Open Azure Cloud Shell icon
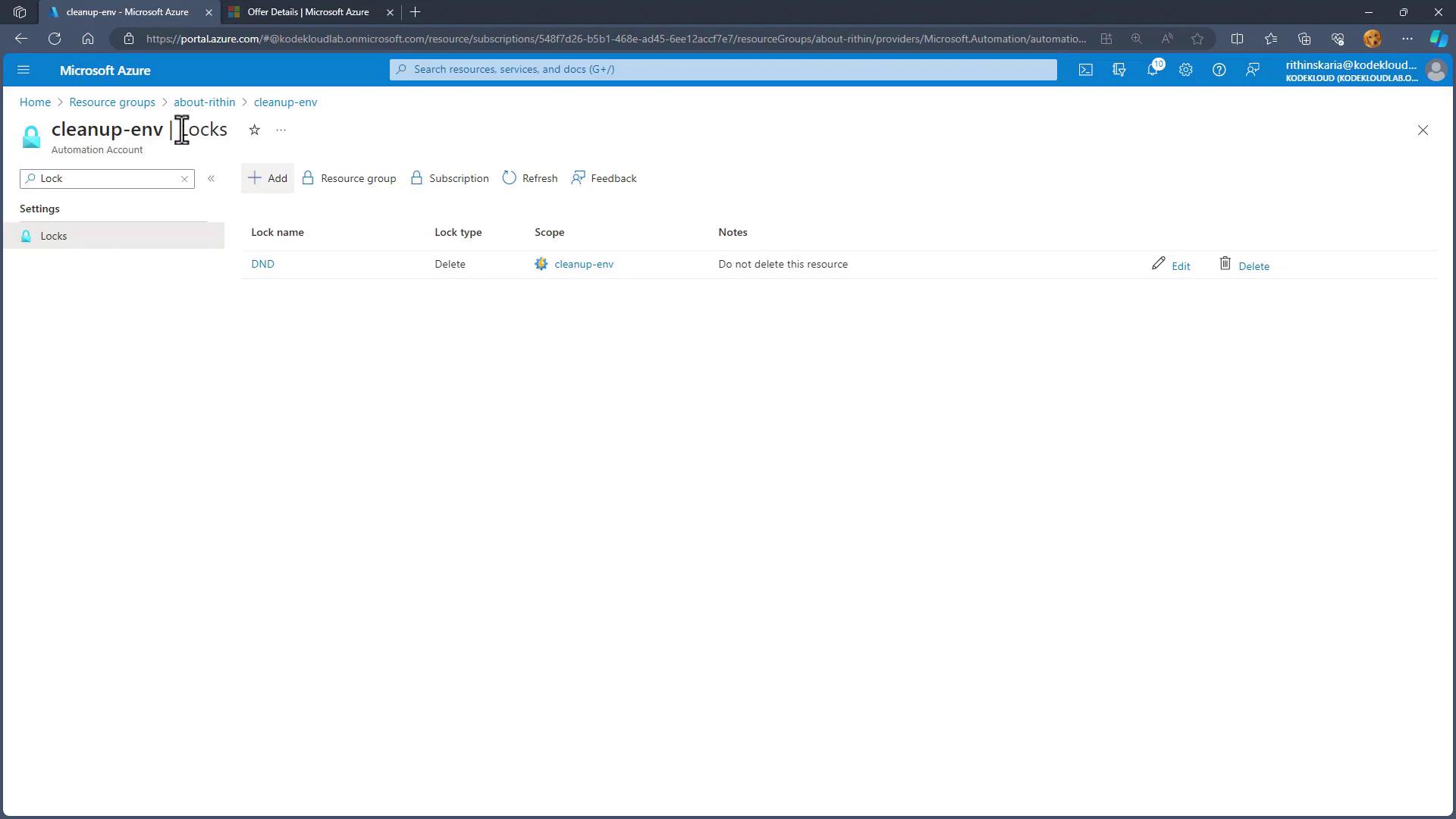 click(x=1086, y=70)
